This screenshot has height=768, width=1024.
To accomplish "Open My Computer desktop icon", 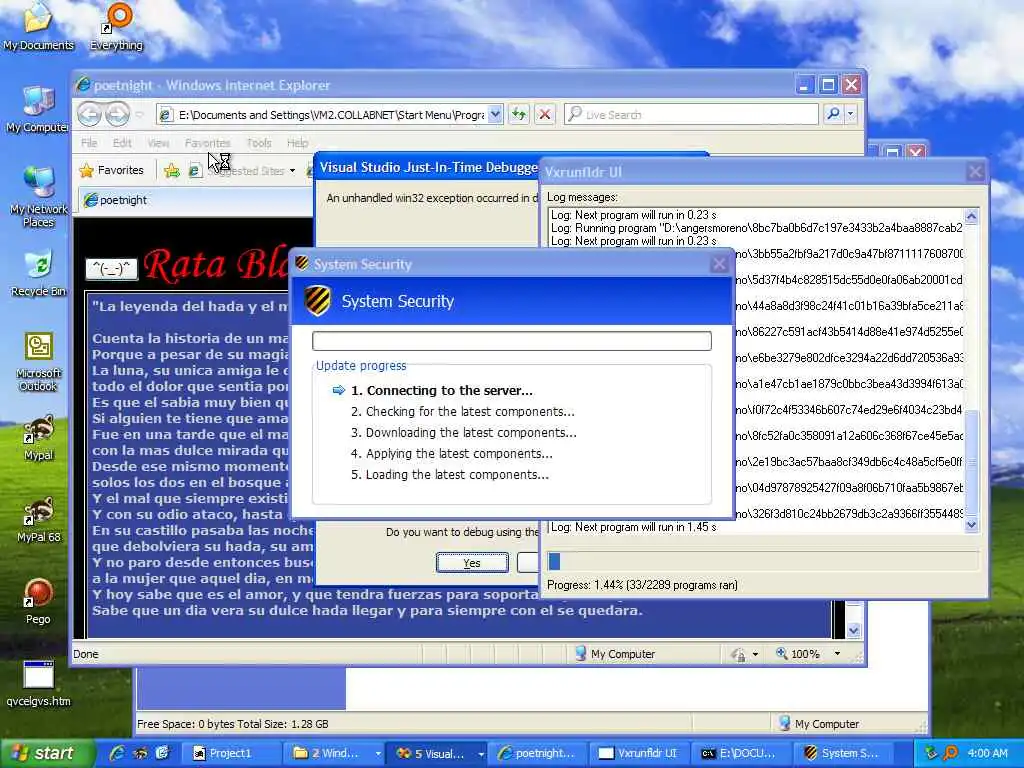I will [x=38, y=110].
